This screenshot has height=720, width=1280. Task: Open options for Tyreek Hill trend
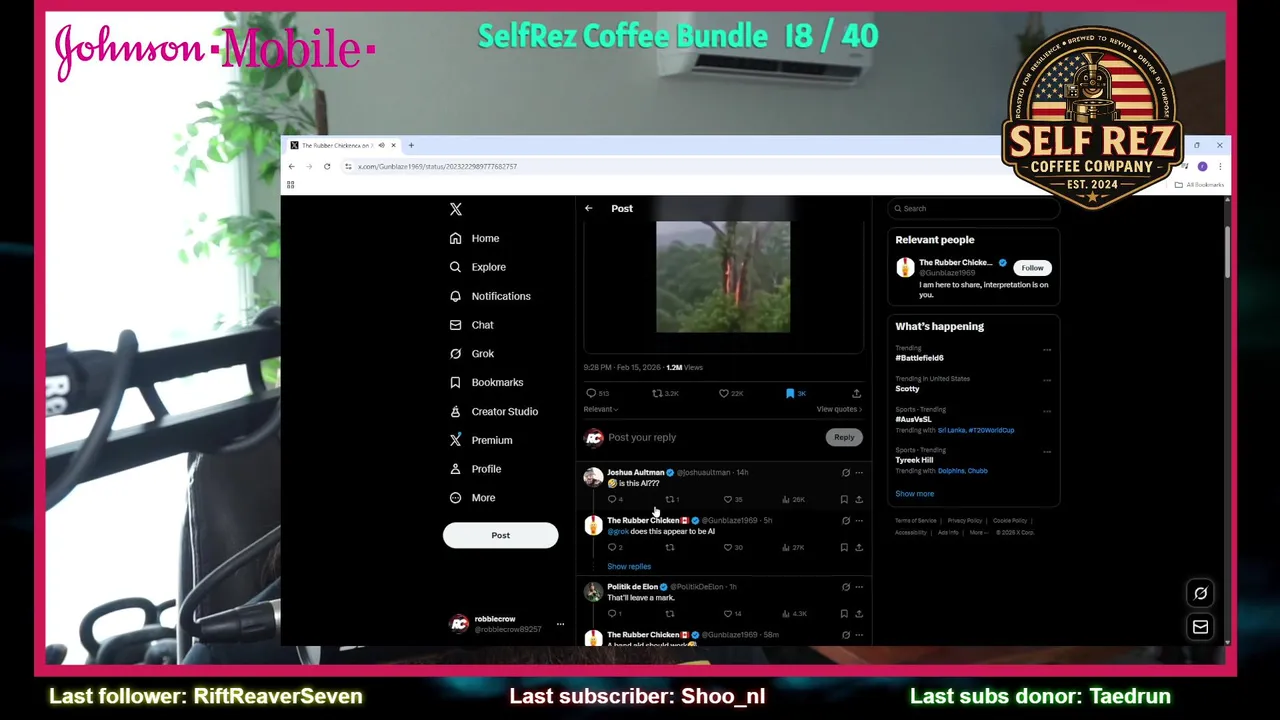click(1047, 452)
